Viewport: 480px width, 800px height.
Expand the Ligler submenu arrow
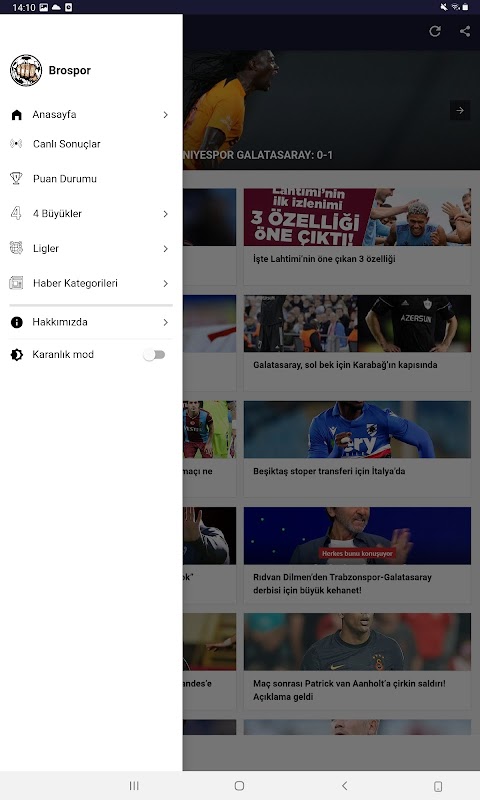tap(165, 249)
